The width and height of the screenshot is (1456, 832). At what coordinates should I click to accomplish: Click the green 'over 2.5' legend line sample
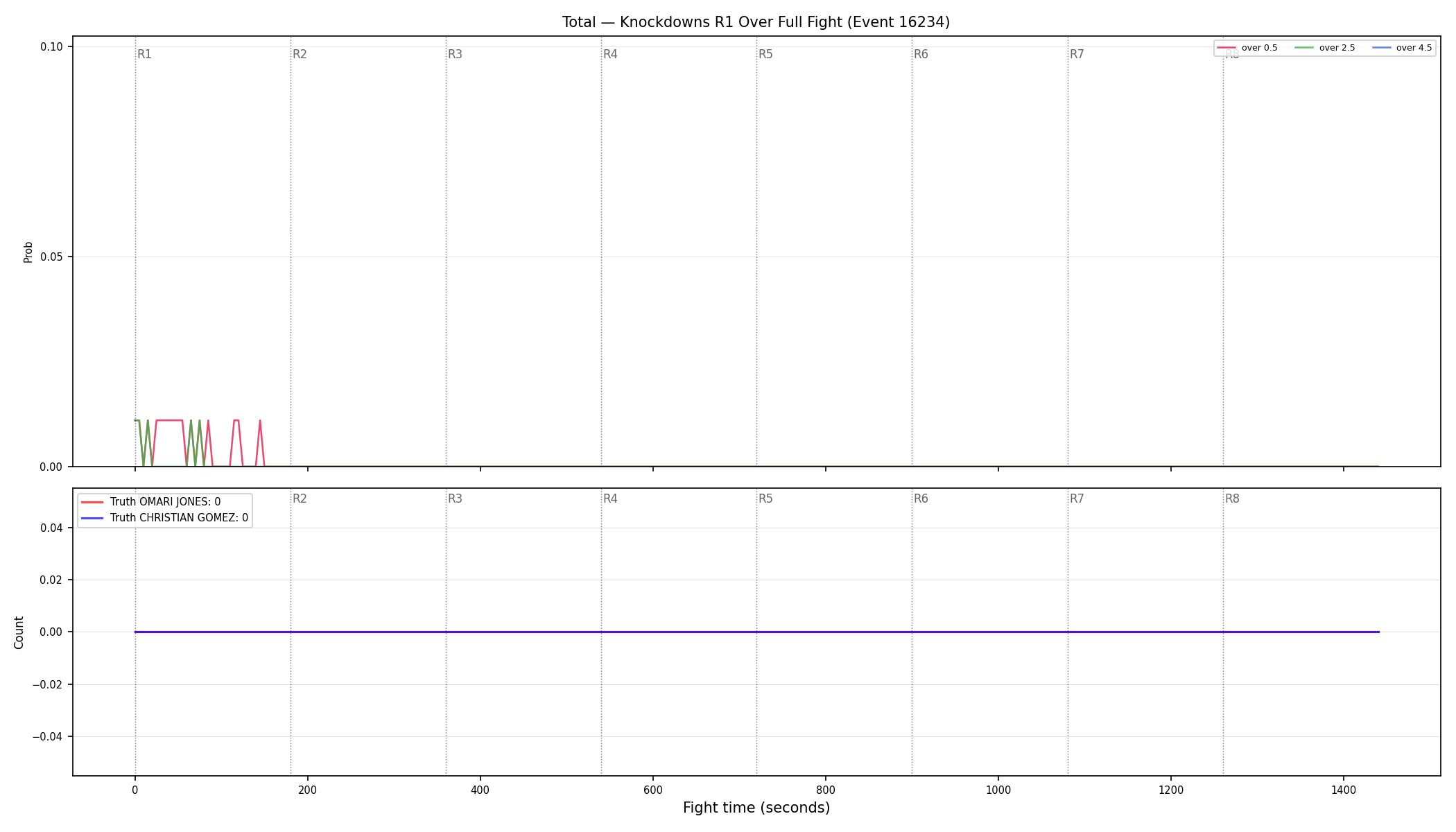point(1304,48)
